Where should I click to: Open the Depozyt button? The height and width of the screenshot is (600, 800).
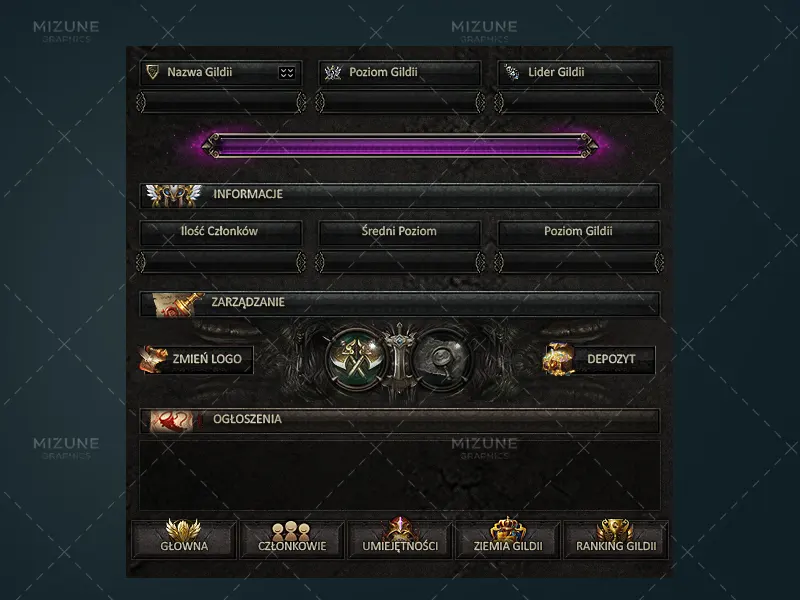(599, 359)
